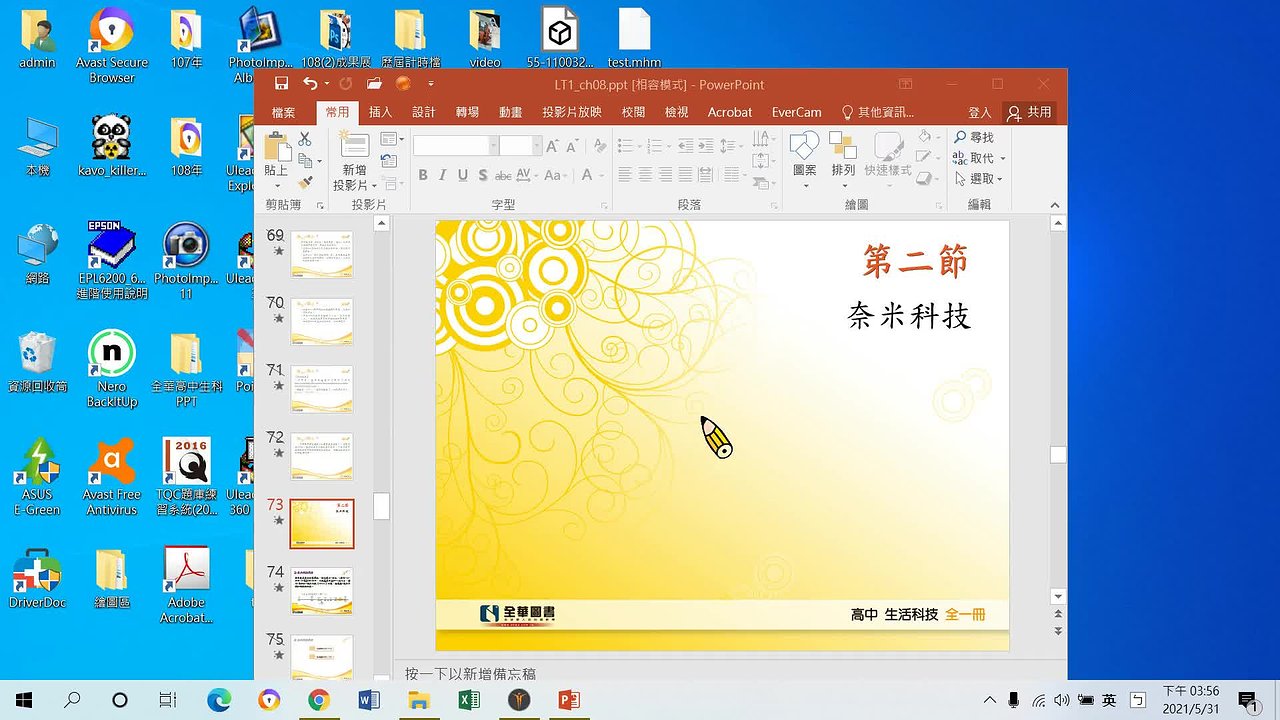Click 登入 to sign in

980,113
